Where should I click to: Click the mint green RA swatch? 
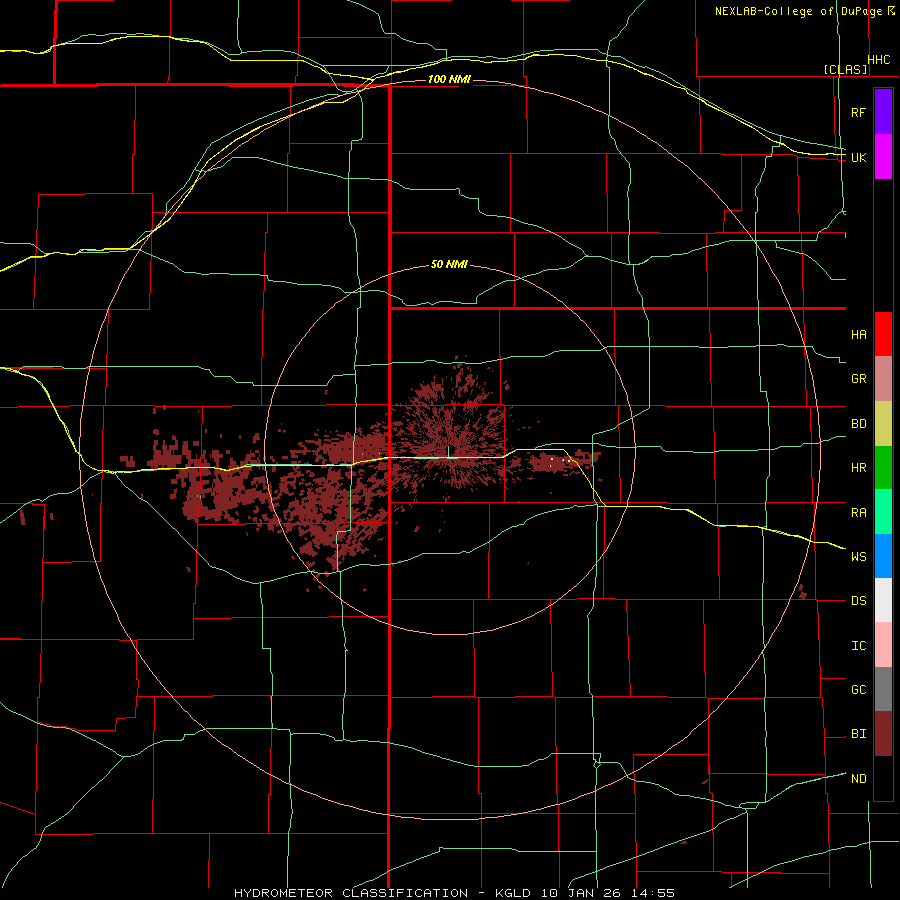coord(883,512)
